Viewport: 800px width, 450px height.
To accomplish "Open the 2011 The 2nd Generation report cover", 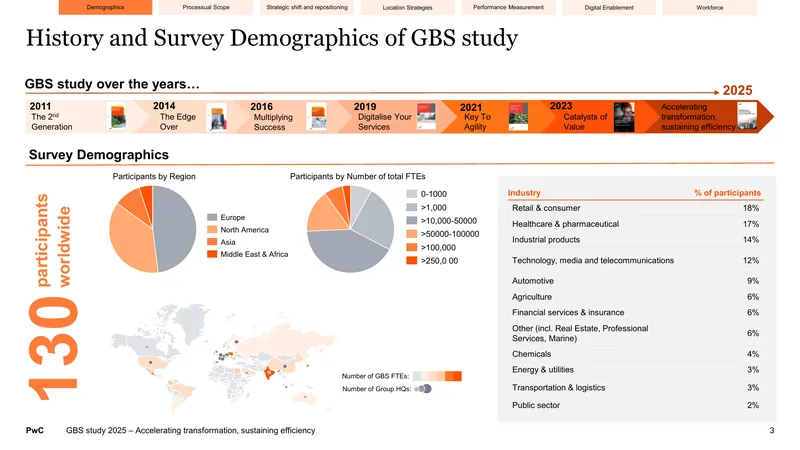I will (x=118, y=117).
